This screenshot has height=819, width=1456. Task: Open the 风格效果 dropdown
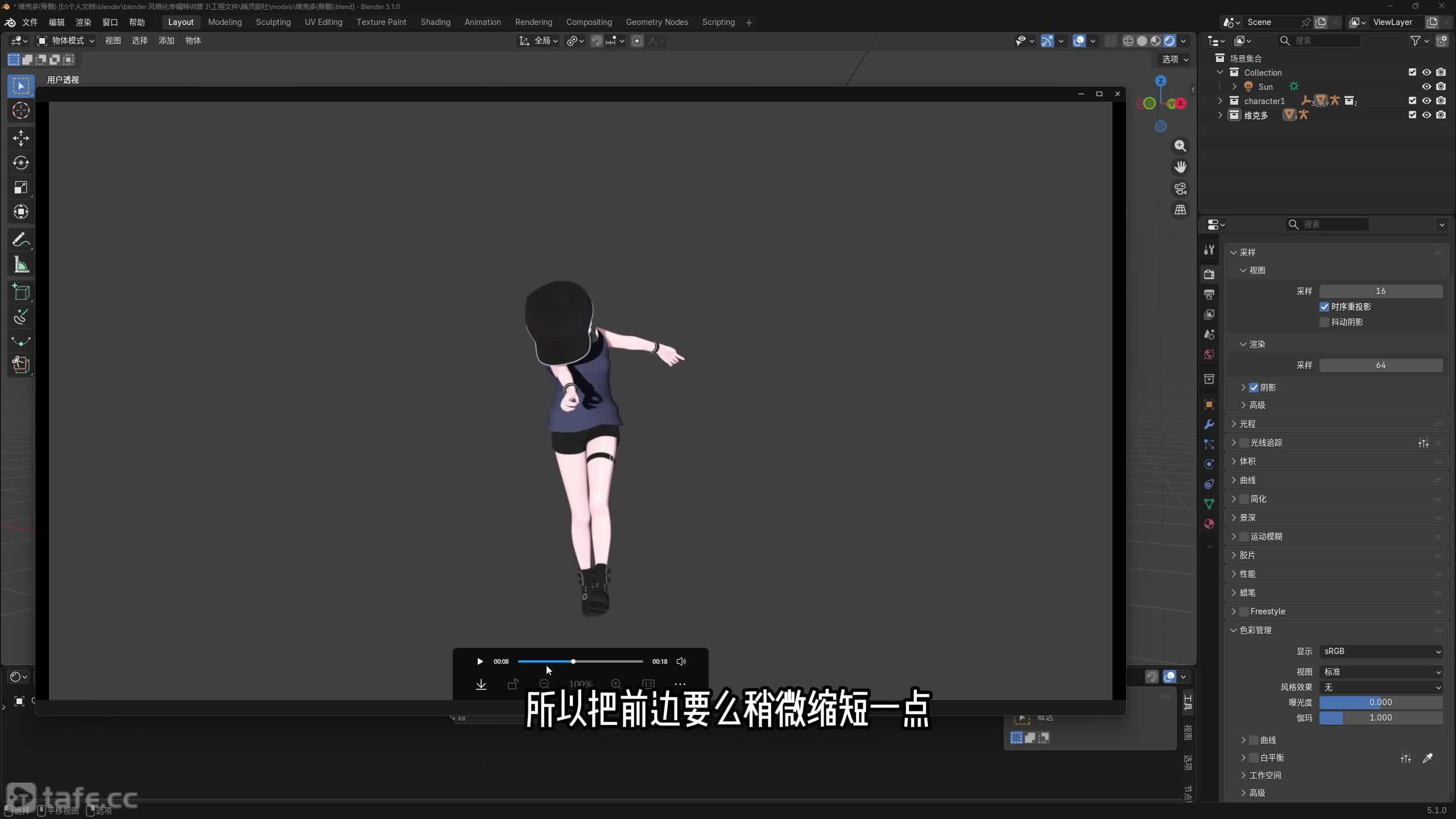(x=1381, y=688)
